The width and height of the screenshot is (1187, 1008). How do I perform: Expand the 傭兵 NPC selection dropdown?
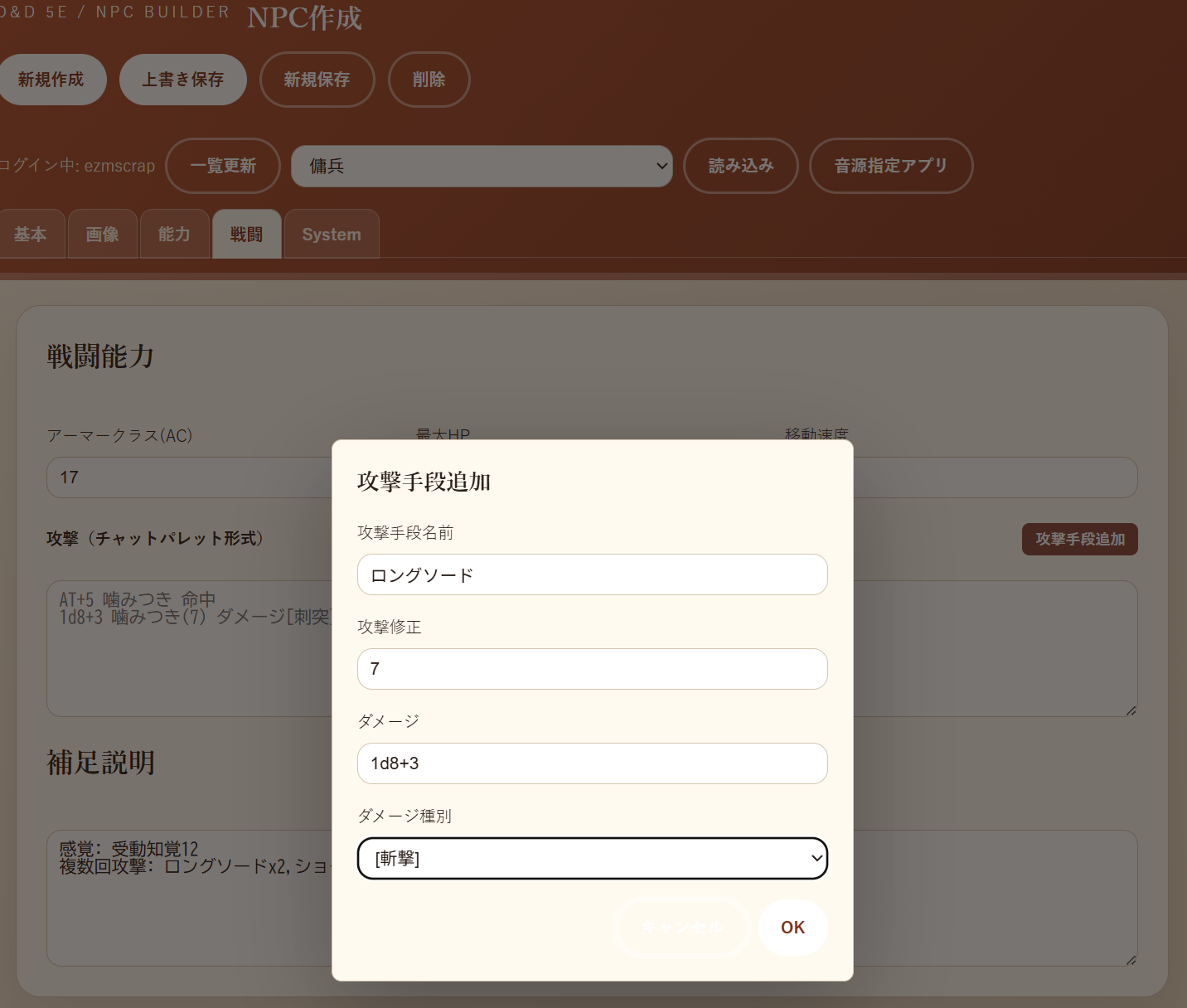[x=482, y=166]
